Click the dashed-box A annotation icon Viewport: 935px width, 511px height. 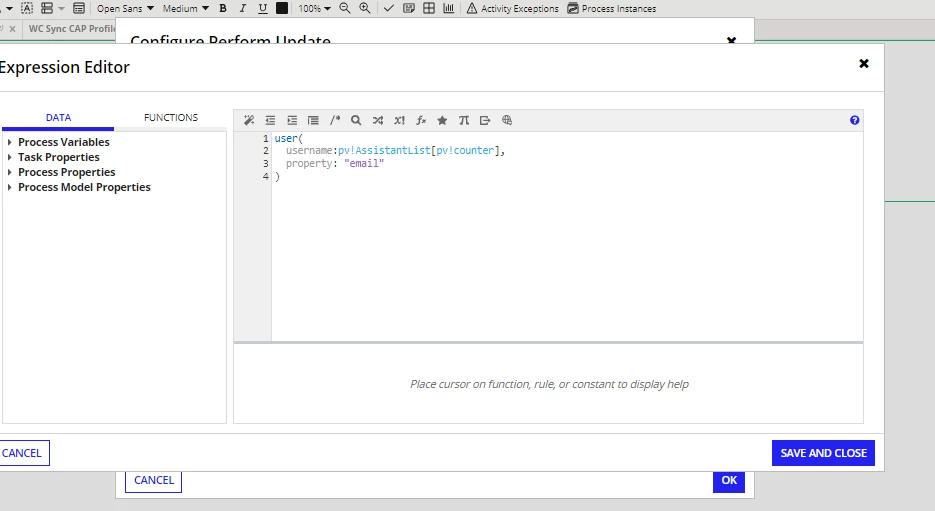click(27, 8)
